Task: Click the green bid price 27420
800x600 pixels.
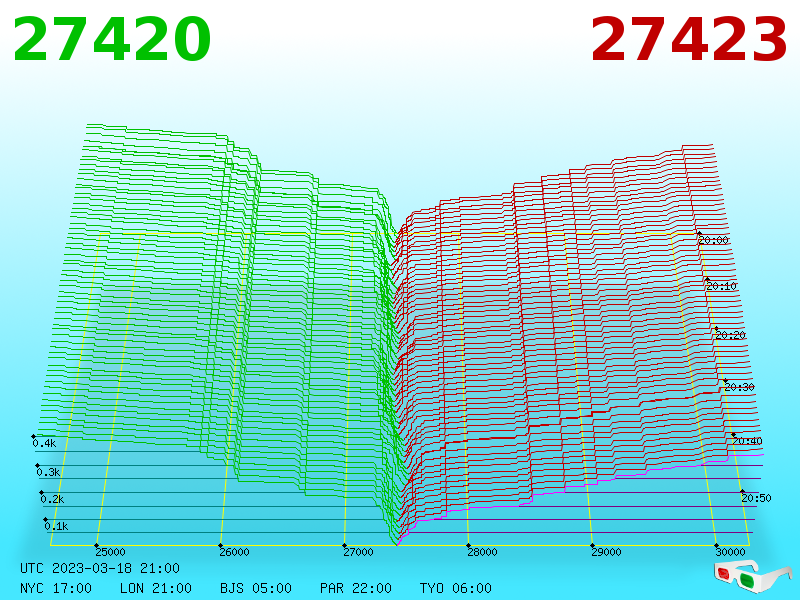Action: (112, 39)
